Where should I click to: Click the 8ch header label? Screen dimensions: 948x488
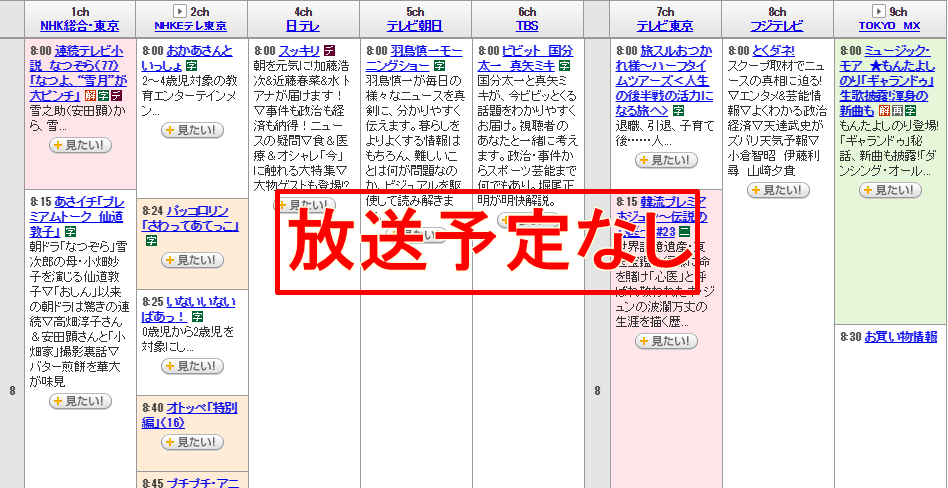point(777,11)
